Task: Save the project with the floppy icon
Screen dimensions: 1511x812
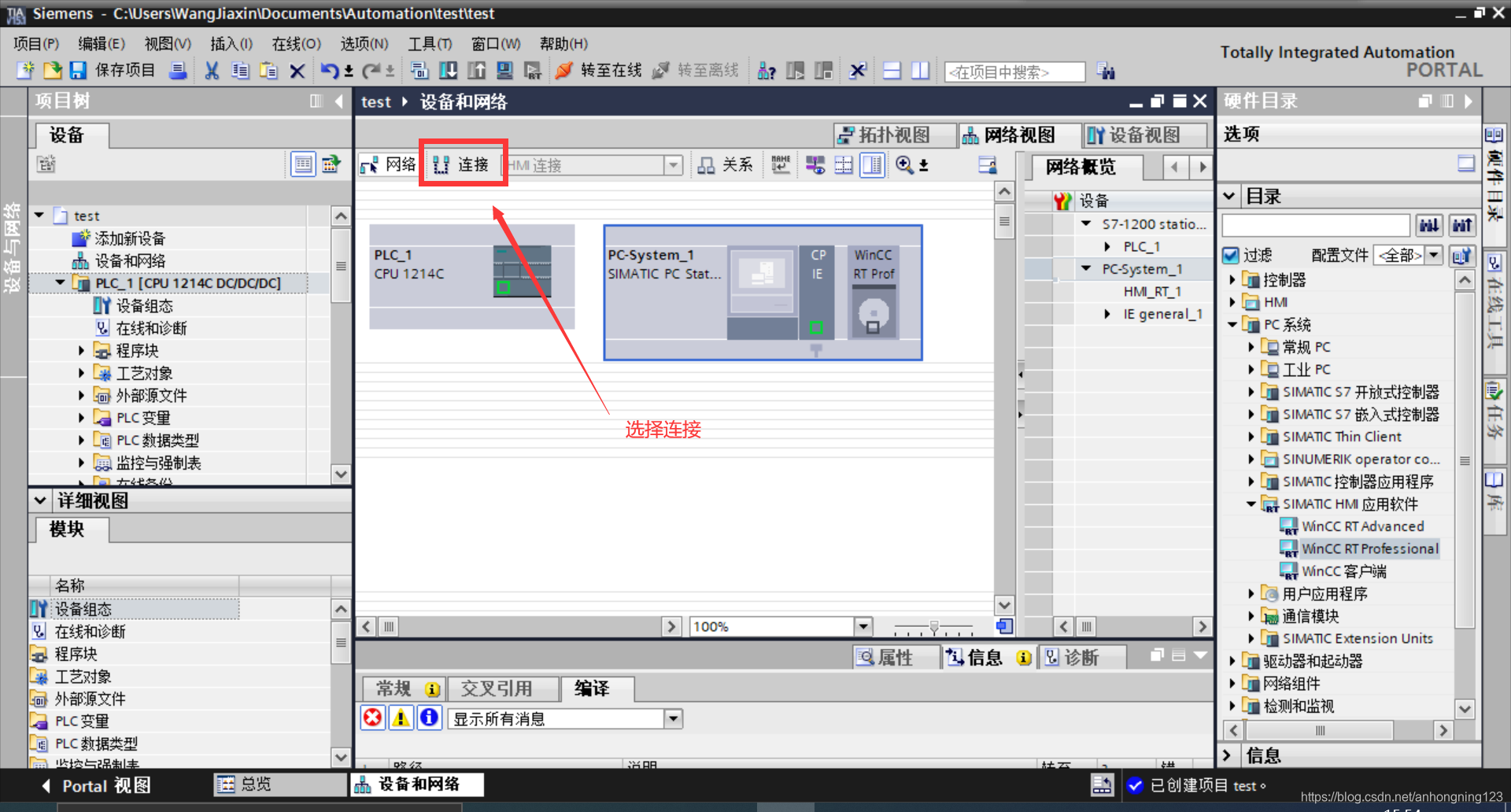Action: (x=78, y=71)
